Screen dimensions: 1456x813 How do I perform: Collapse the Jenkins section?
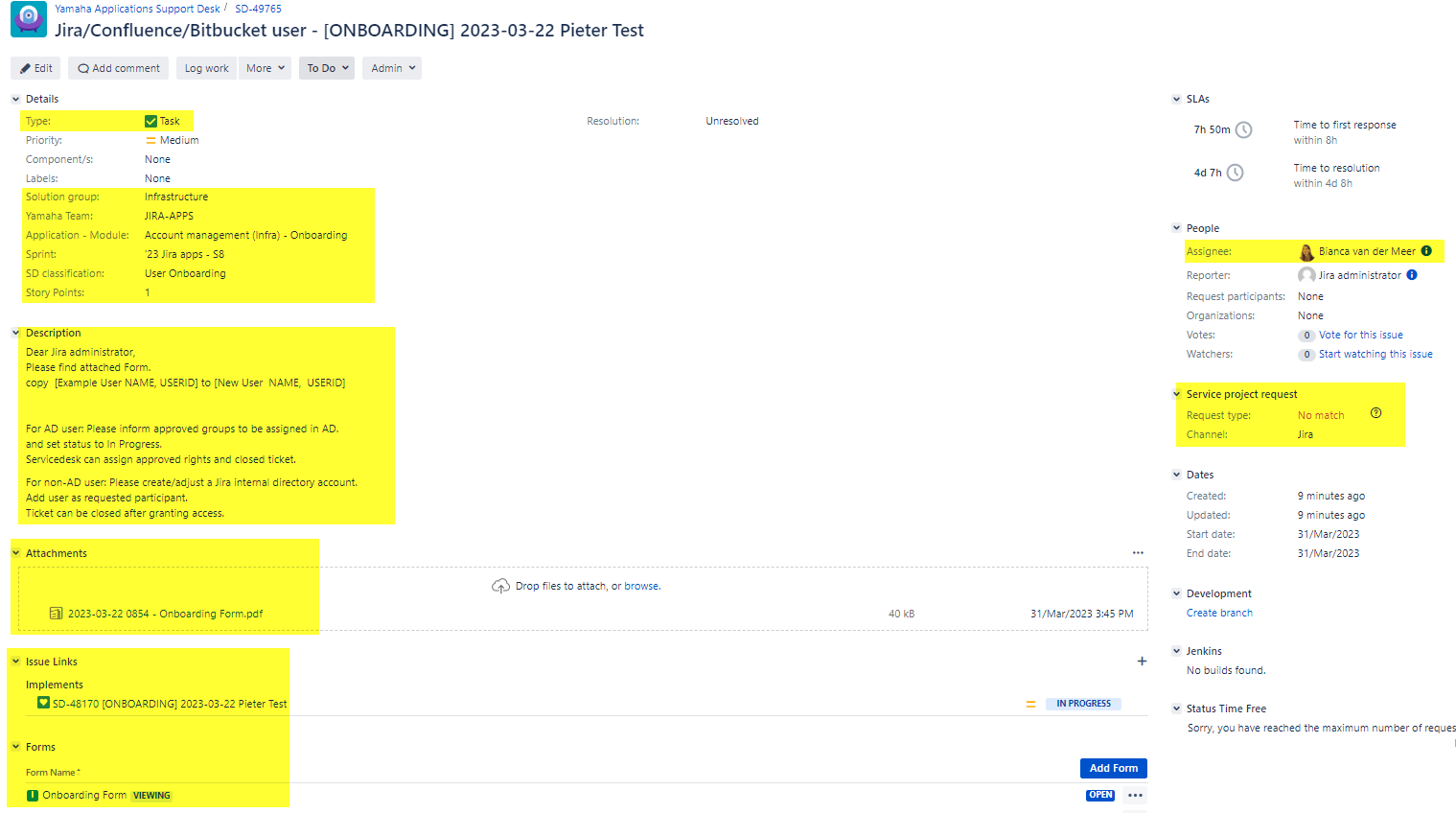[1176, 651]
